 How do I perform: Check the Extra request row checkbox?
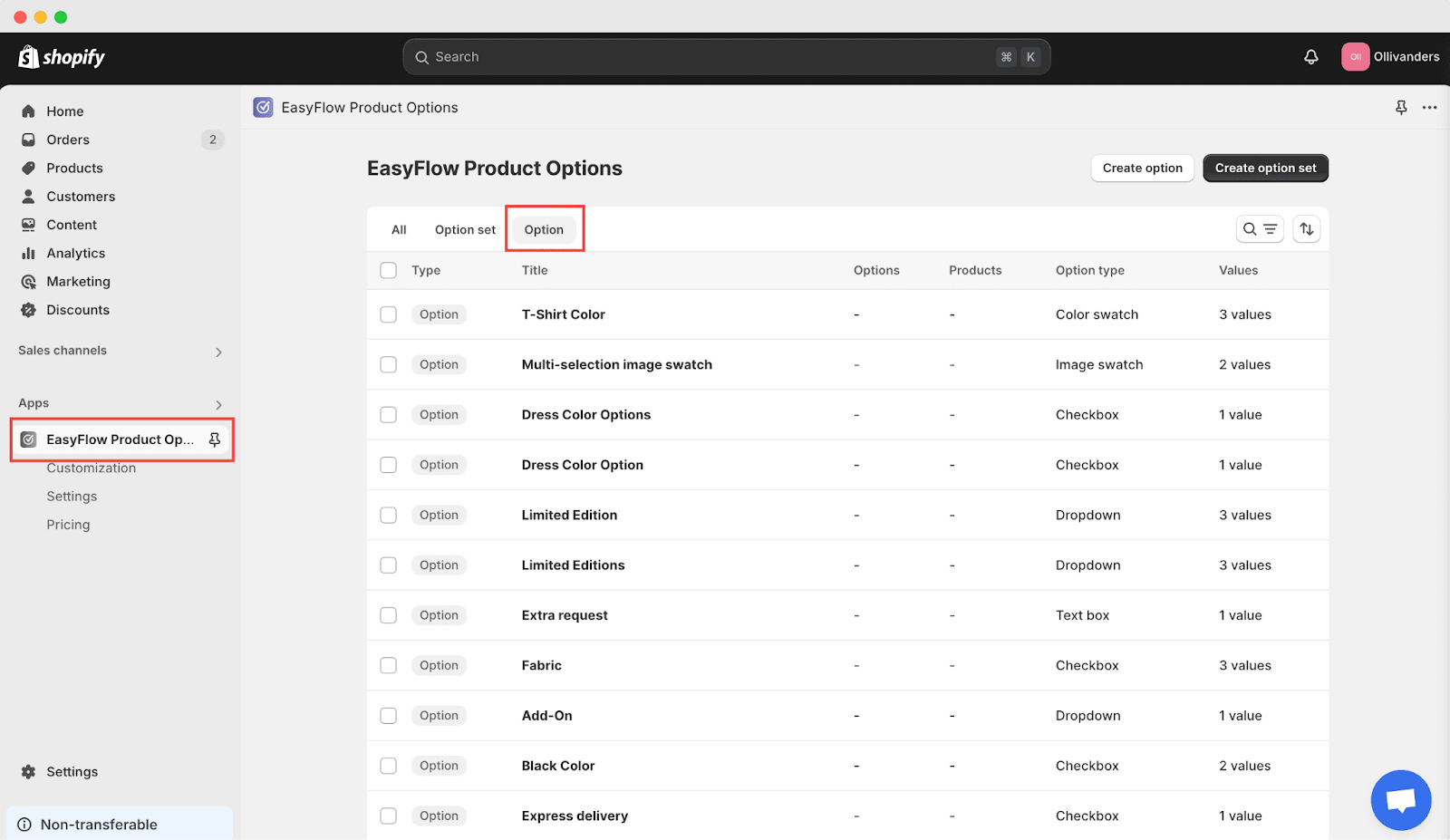(389, 615)
